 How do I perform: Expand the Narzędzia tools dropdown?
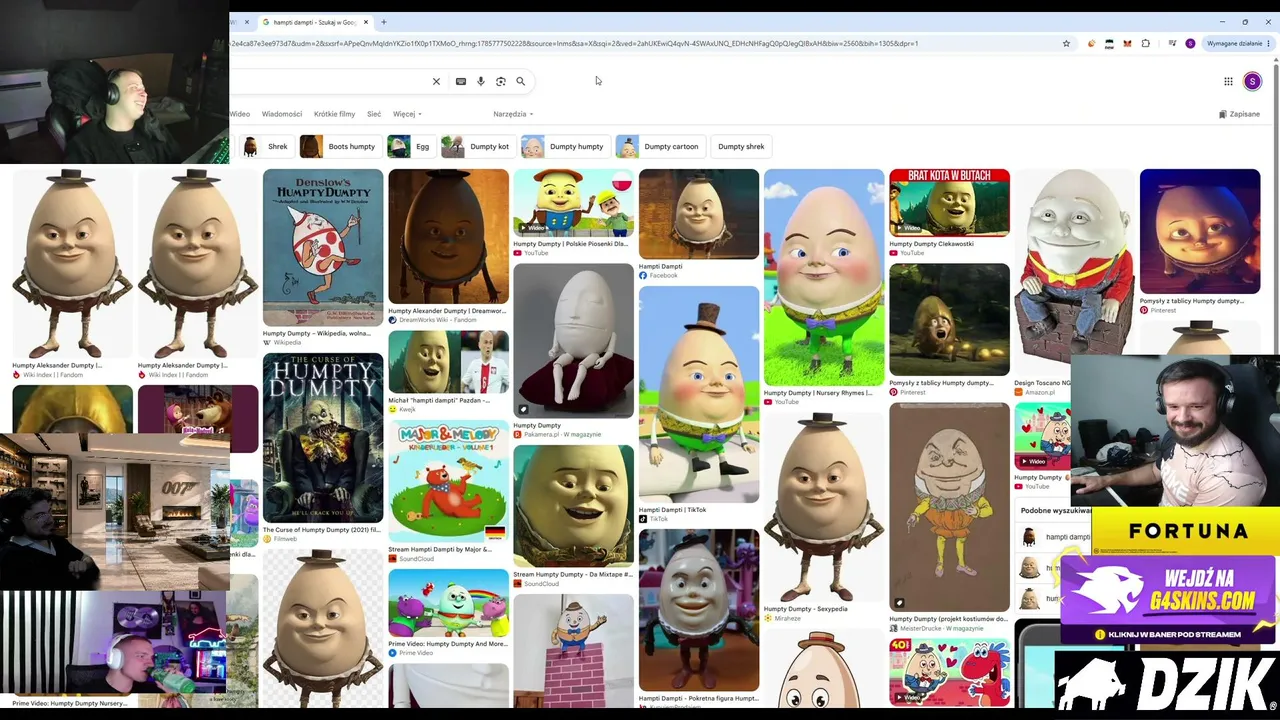(x=513, y=114)
